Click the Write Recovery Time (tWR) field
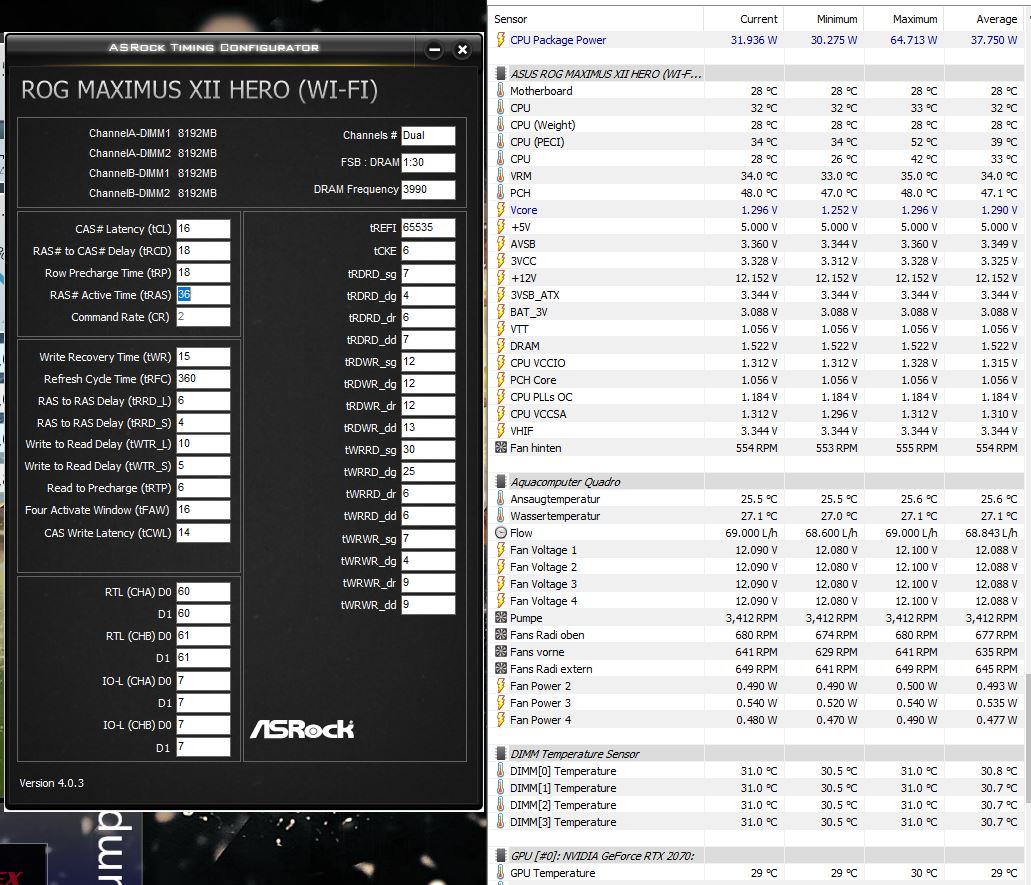Screen dimensions: 1031x885 [x=203, y=356]
